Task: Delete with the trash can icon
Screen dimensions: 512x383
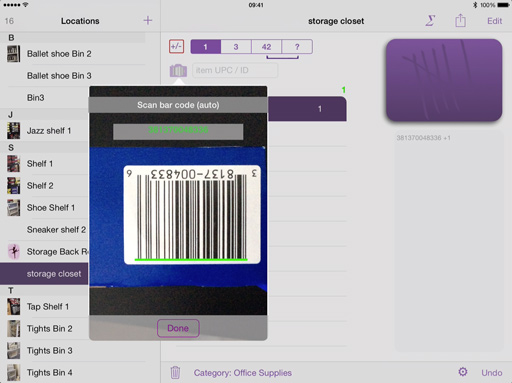Action: (175, 372)
